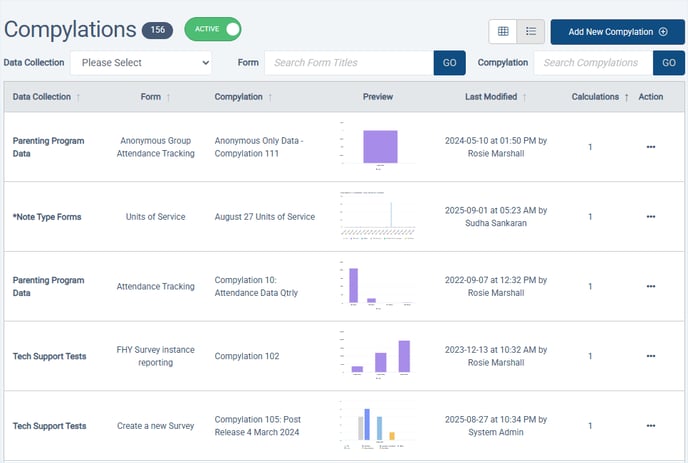This screenshot has height=463, width=688.
Task: Open action menu for Compylation 105 row
Action: click(x=650, y=426)
